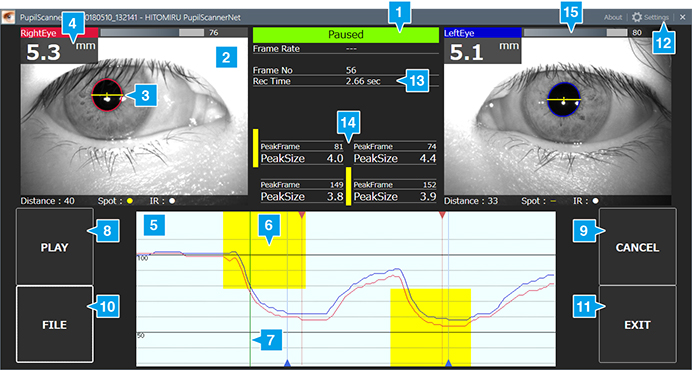Screen dimensions: 692x370
Task: Click the red pupil circle on right eye
Action: click(107, 95)
